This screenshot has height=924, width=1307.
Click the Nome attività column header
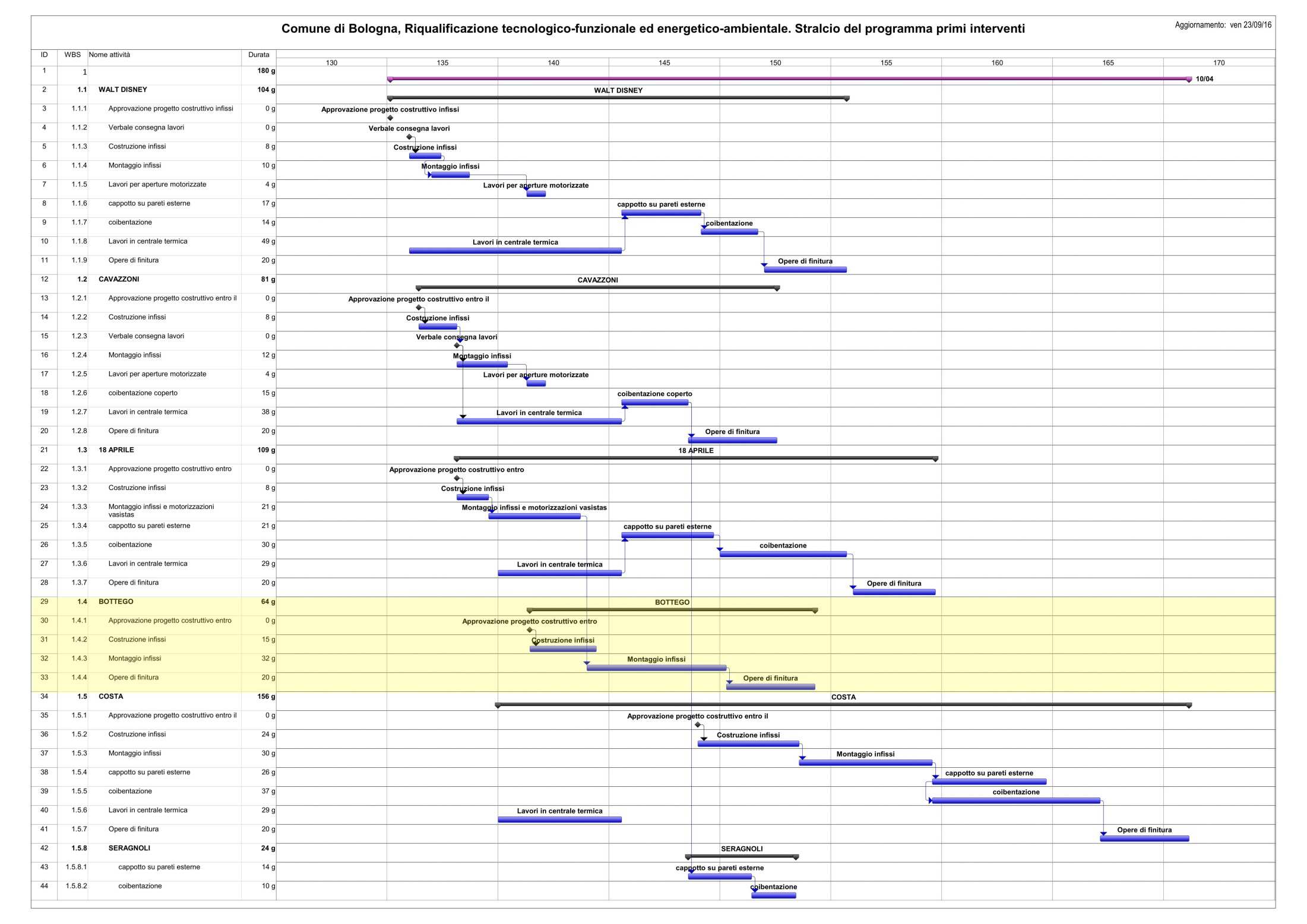tap(109, 55)
